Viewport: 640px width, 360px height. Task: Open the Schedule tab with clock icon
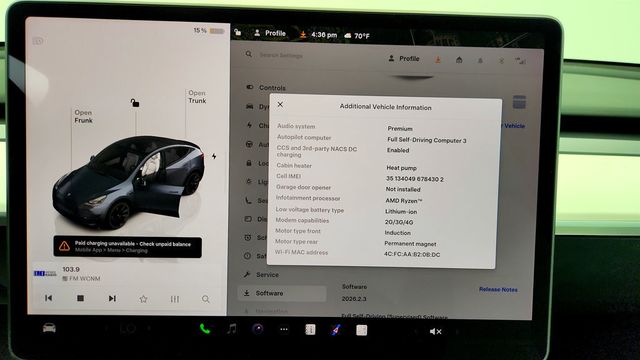(255, 238)
